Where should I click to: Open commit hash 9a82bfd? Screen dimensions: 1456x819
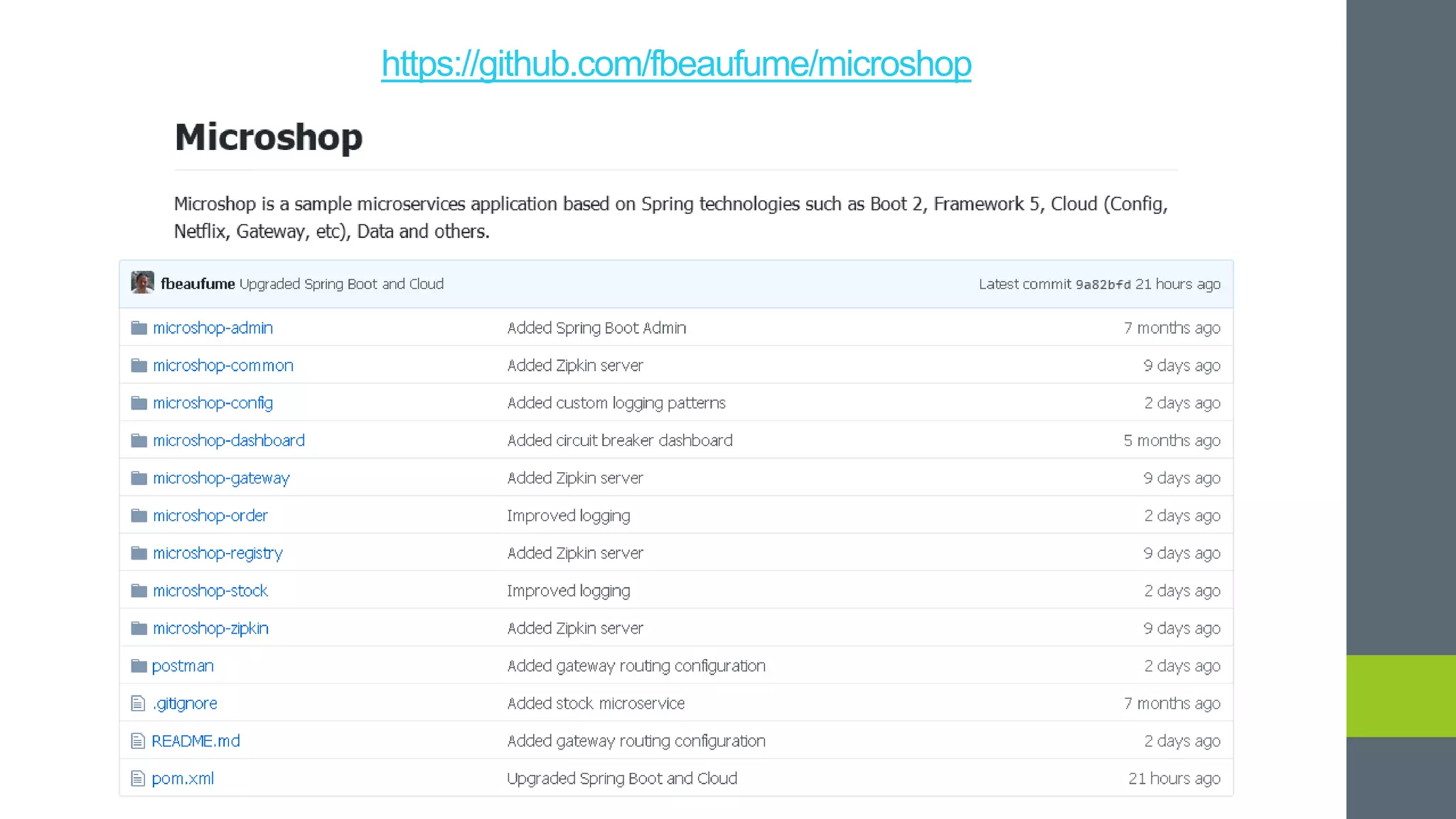tap(1103, 284)
